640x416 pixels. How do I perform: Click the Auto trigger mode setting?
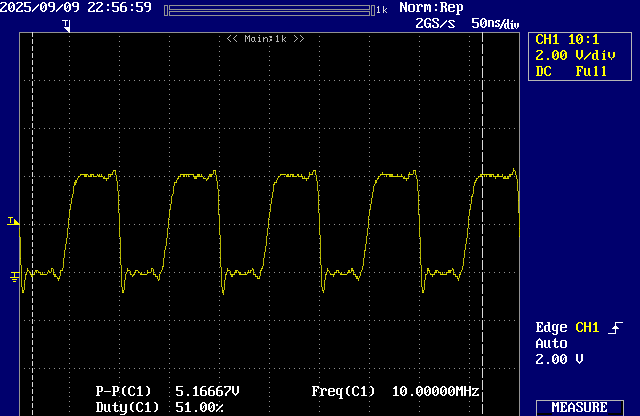[x=551, y=343]
